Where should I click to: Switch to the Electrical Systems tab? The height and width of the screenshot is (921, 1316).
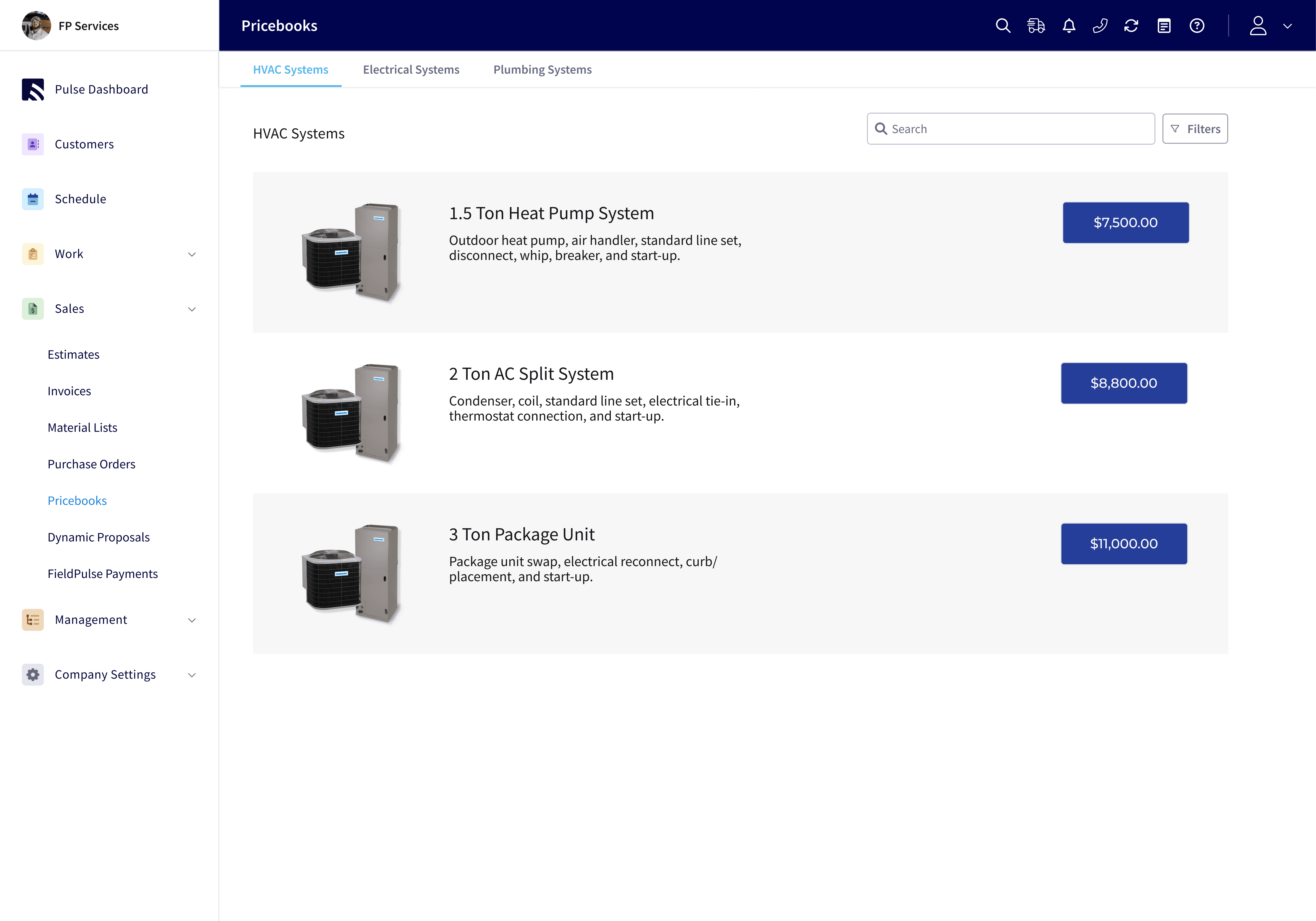click(411, 69)
